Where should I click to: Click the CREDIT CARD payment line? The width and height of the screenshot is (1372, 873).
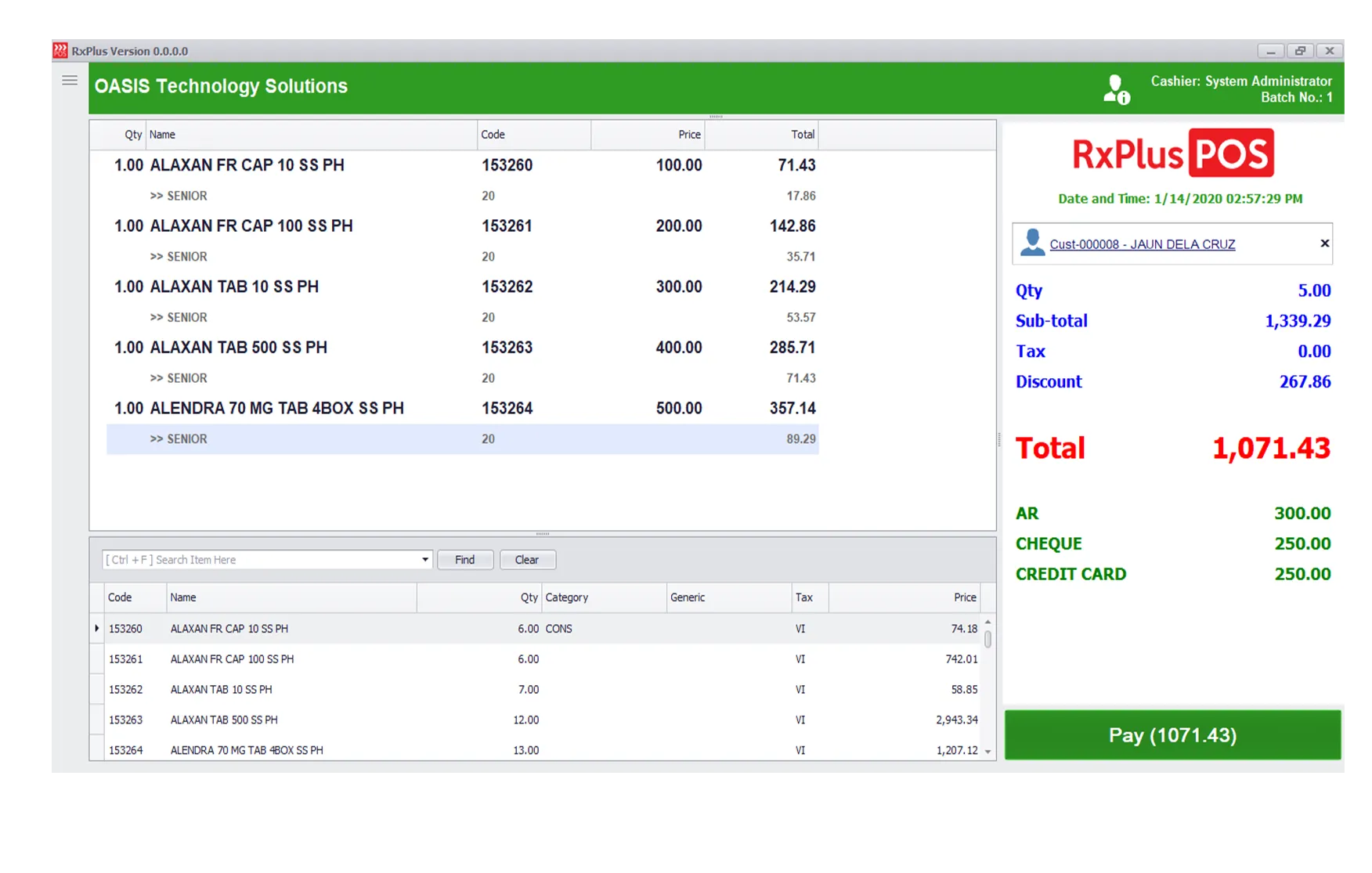(1172, 575)
